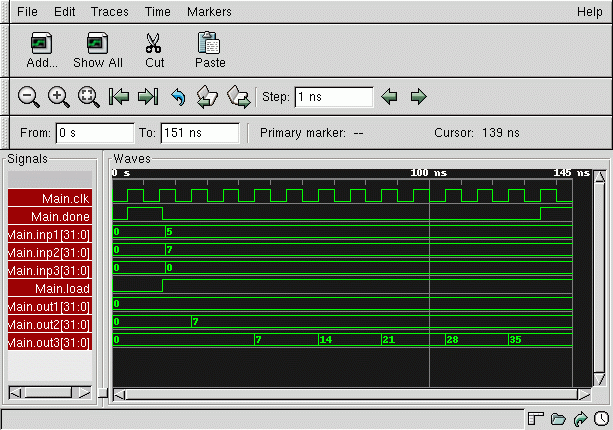
Task: Click into the Step size field
Action: coord(333,97)
